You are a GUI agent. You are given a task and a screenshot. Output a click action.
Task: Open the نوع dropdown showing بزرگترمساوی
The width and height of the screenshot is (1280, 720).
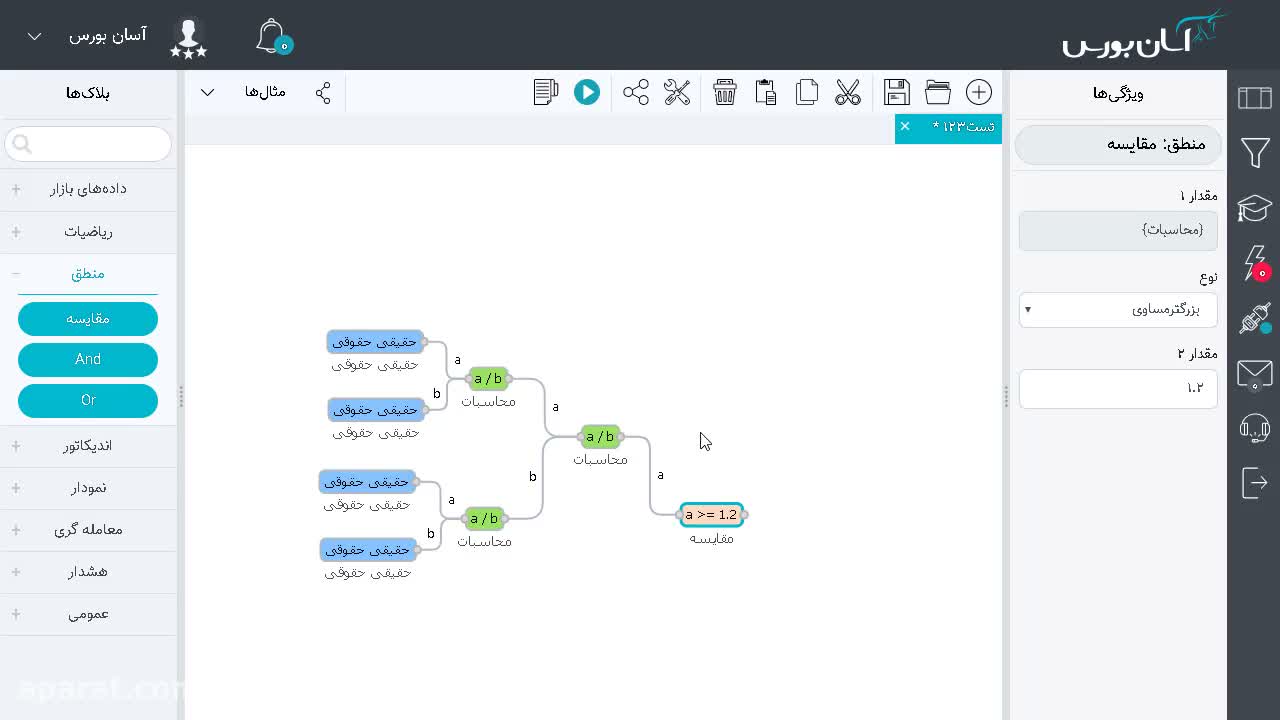[x=1118, y=309]
